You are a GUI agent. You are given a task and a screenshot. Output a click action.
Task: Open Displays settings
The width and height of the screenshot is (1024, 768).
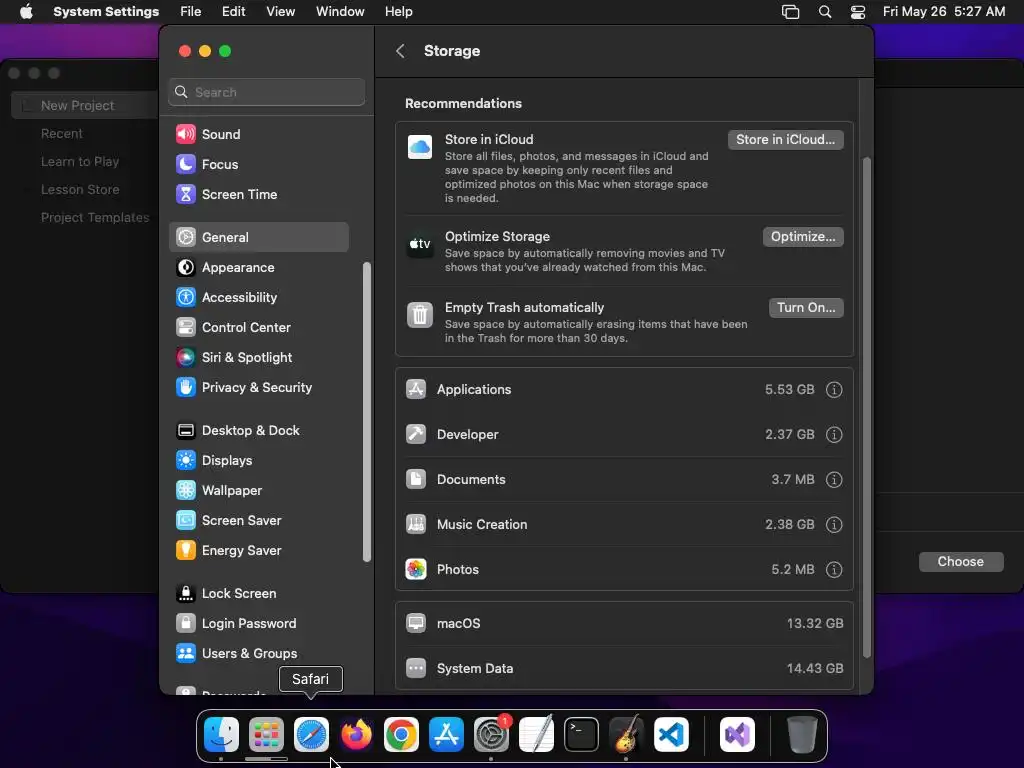259,460
